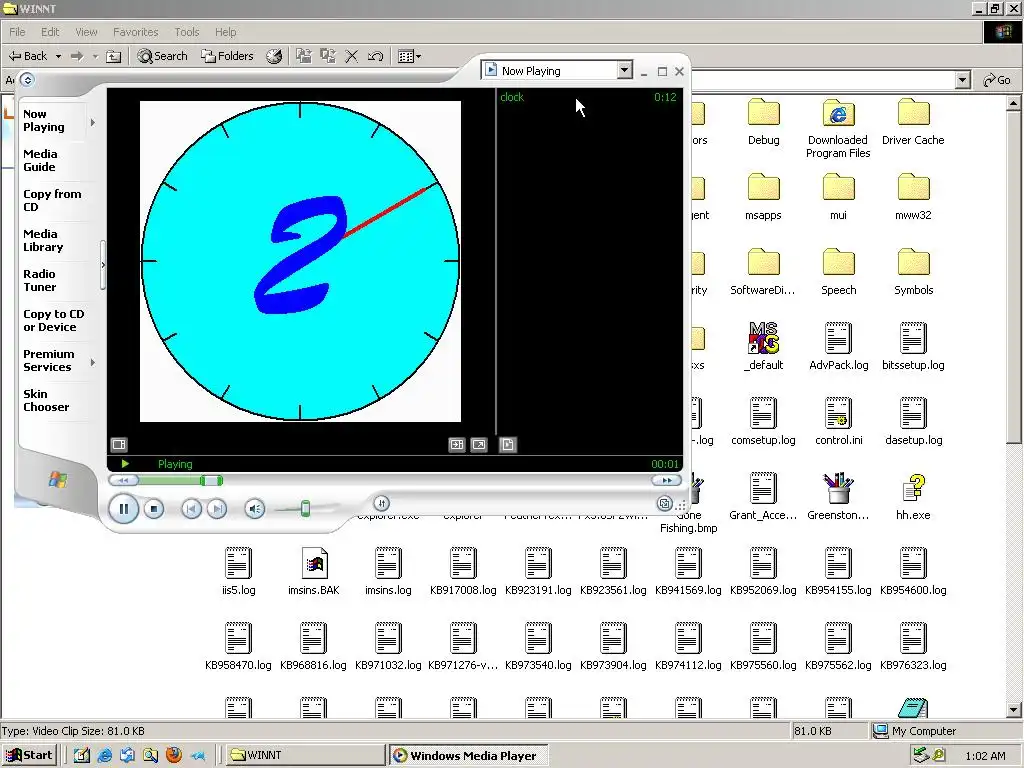Launch Firefox from Quick Launch
The image size is (1024, 768).
point(174,755)
